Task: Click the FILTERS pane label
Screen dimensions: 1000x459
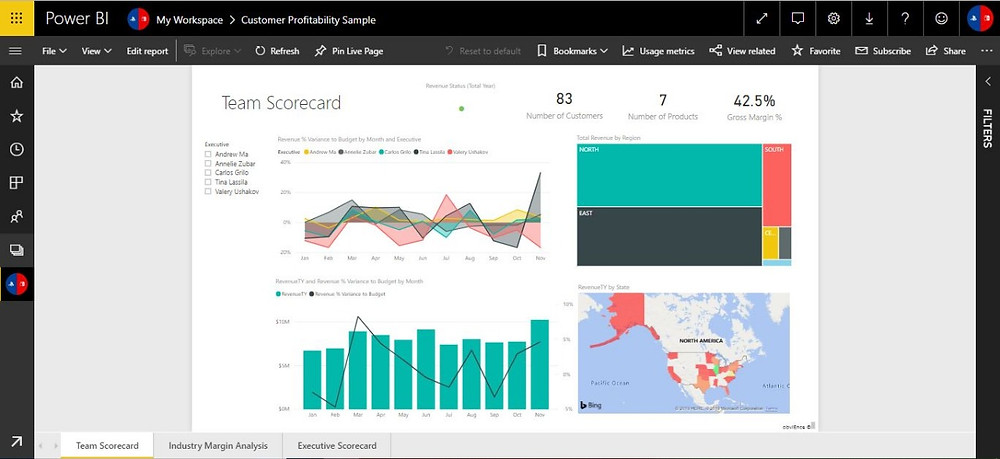Action: [987, 128]
